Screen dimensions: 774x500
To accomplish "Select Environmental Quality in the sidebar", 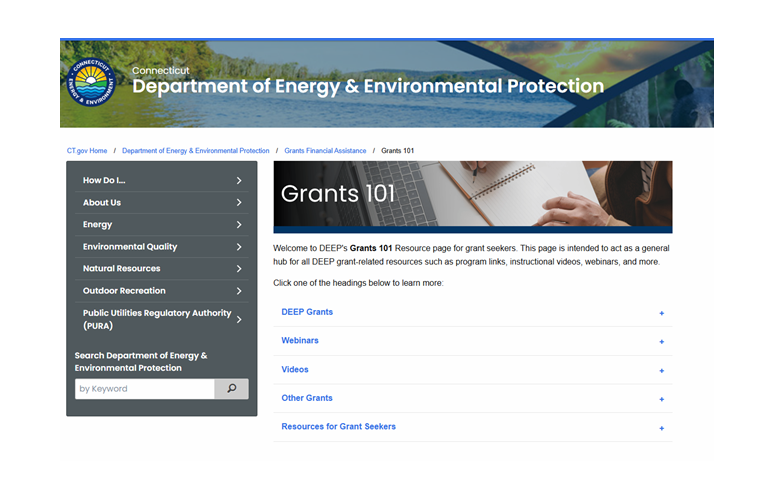I will pyautogui.click(x=130, y=247).
